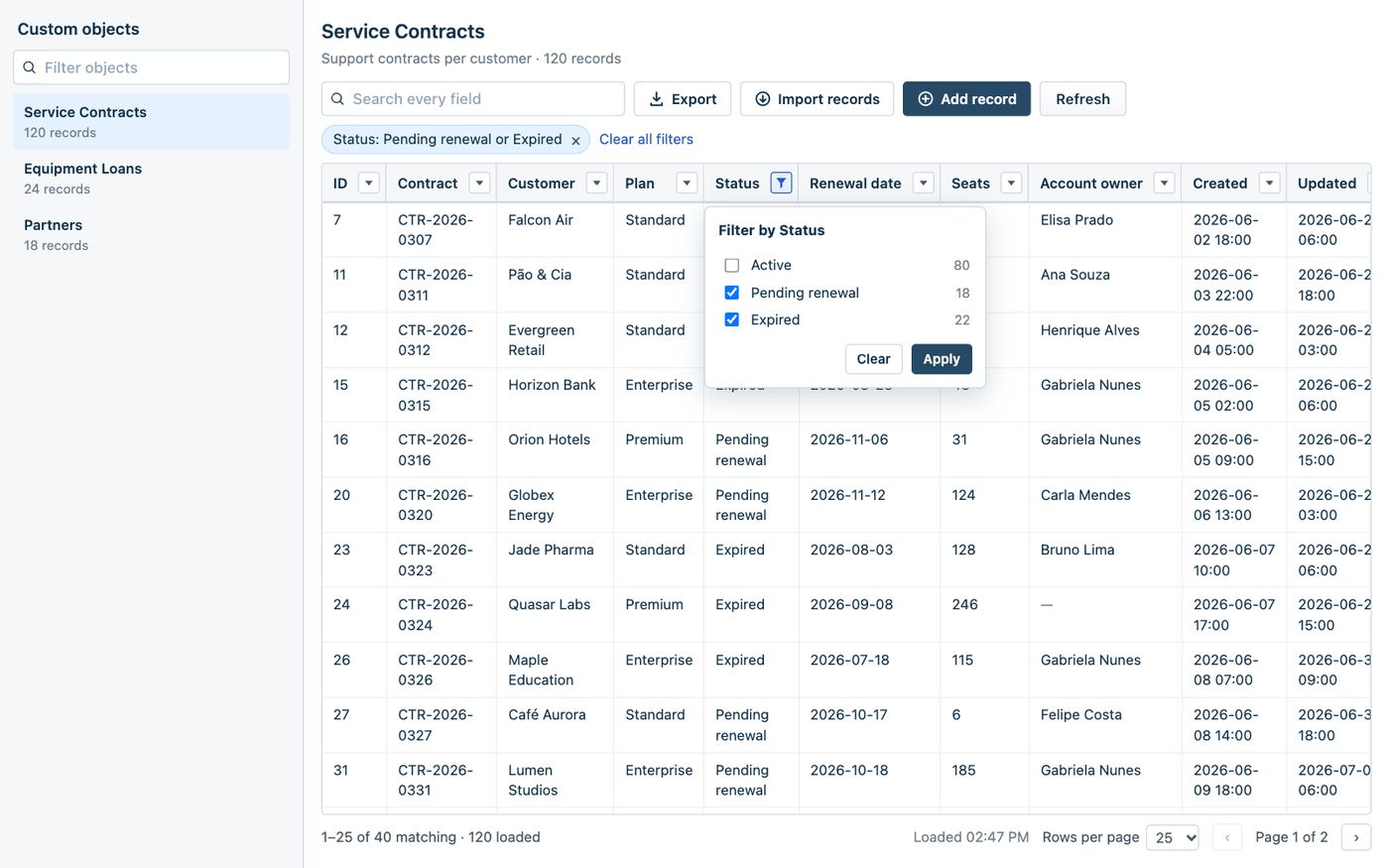Focus the Filter objects input
This screenshot has width=1389, height=868.
point(151,67)
